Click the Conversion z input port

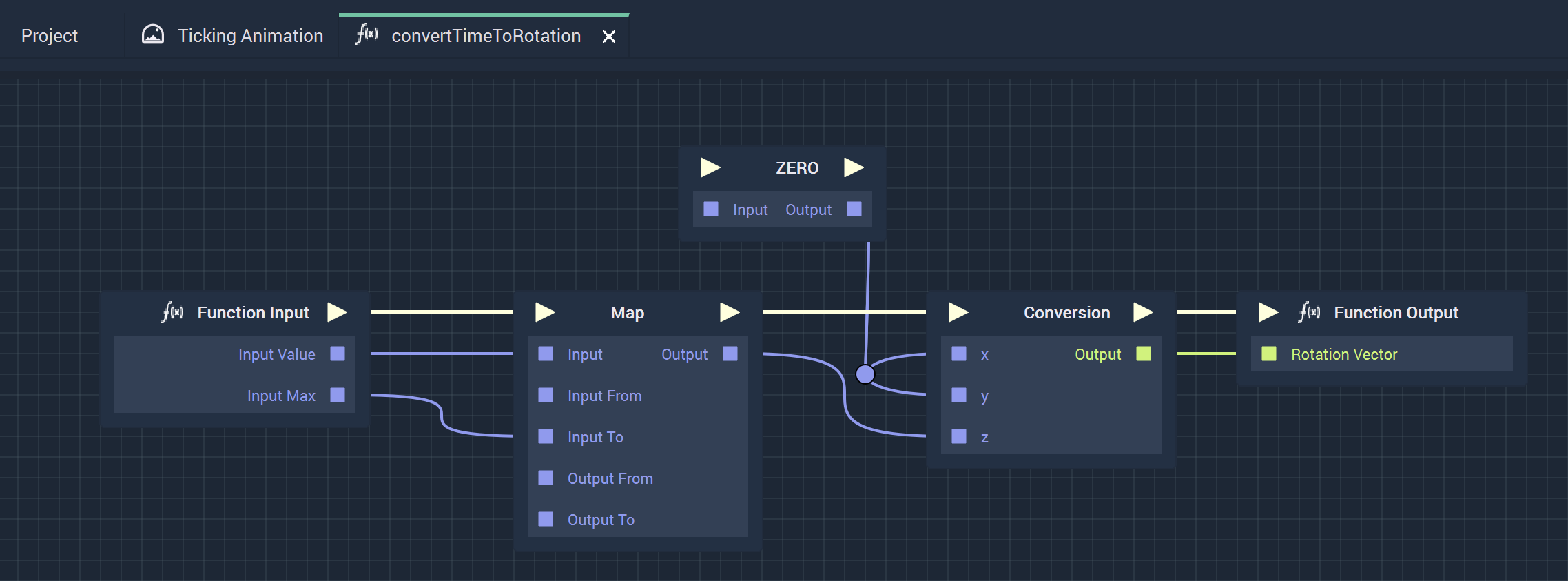pyautogui.click(x=959, y=436)
